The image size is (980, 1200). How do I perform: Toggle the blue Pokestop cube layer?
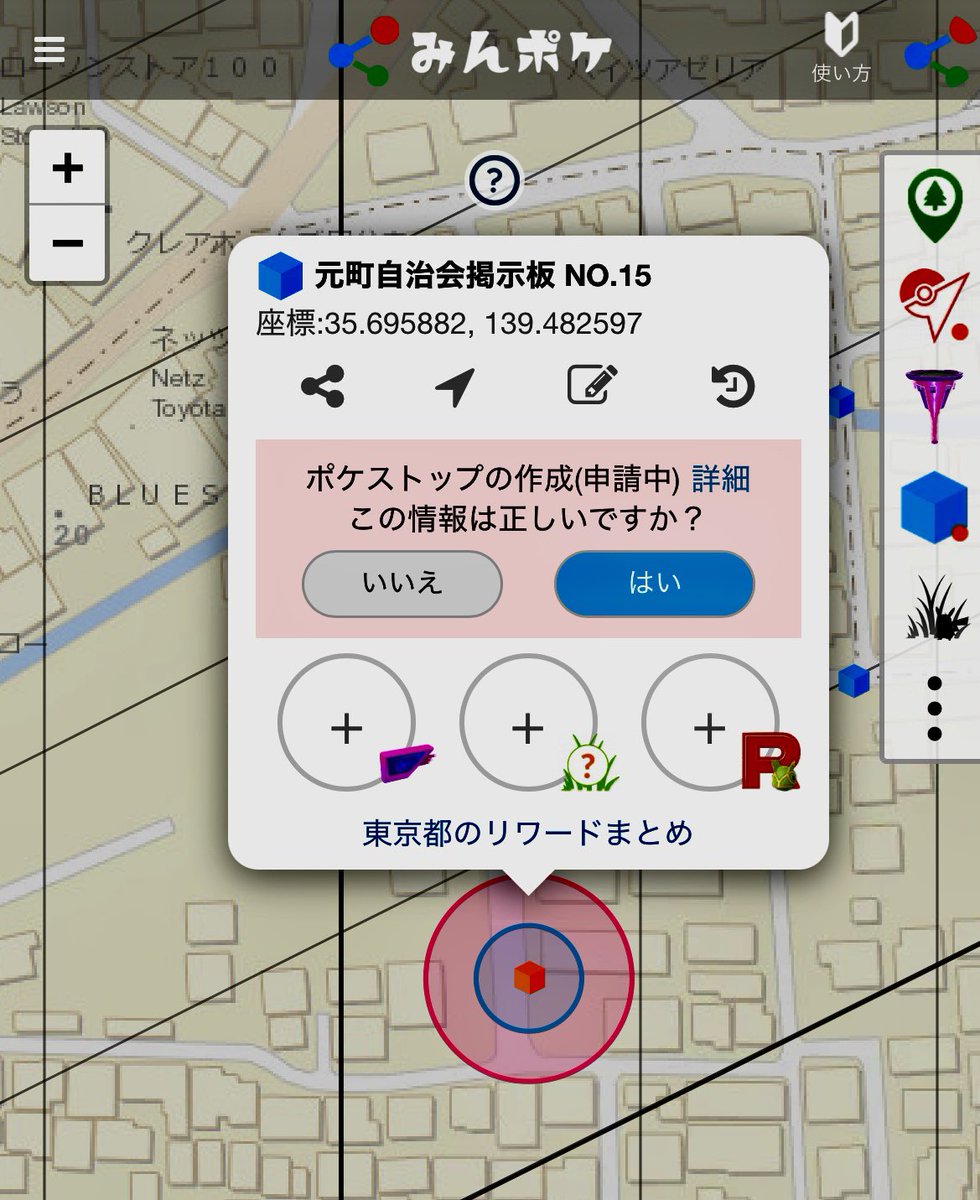point(935,507)
